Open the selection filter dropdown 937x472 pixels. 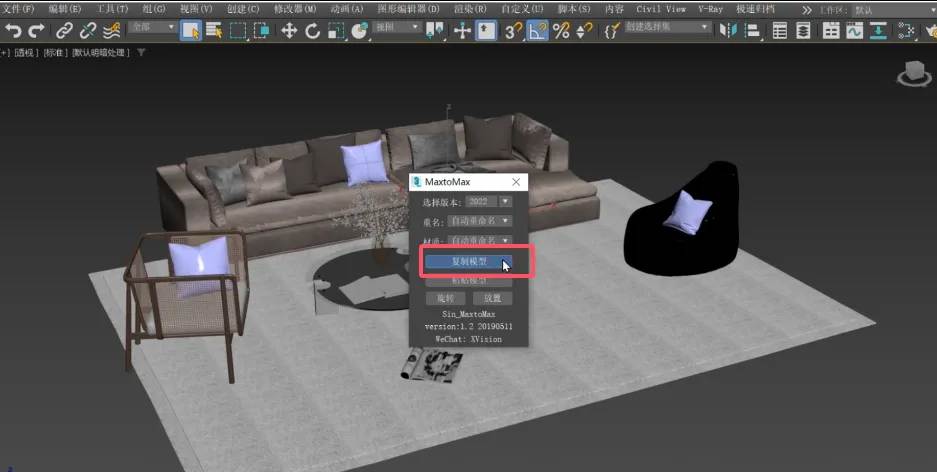[153, 27]
